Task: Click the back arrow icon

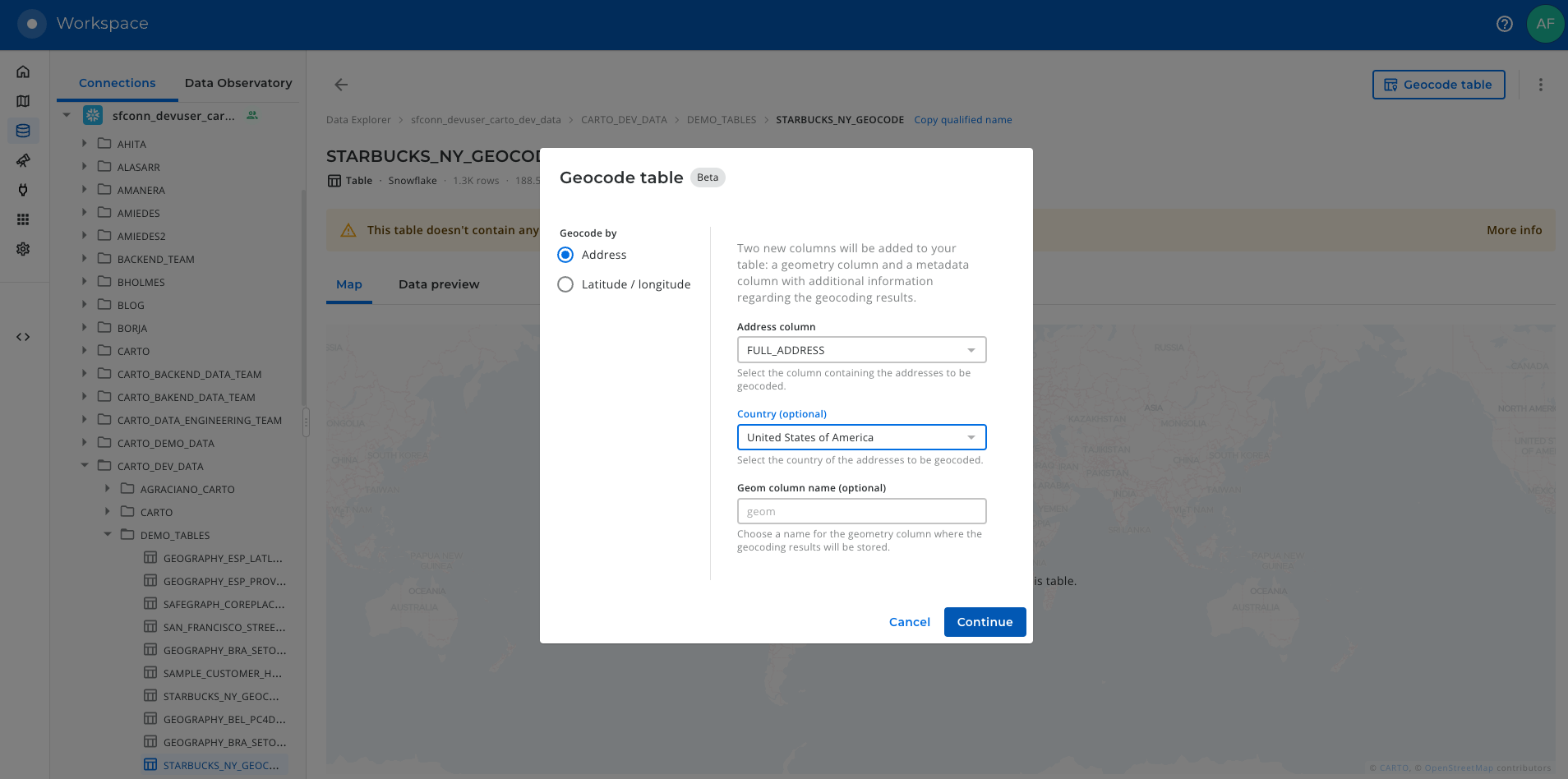Action: (x=341, y=85)
